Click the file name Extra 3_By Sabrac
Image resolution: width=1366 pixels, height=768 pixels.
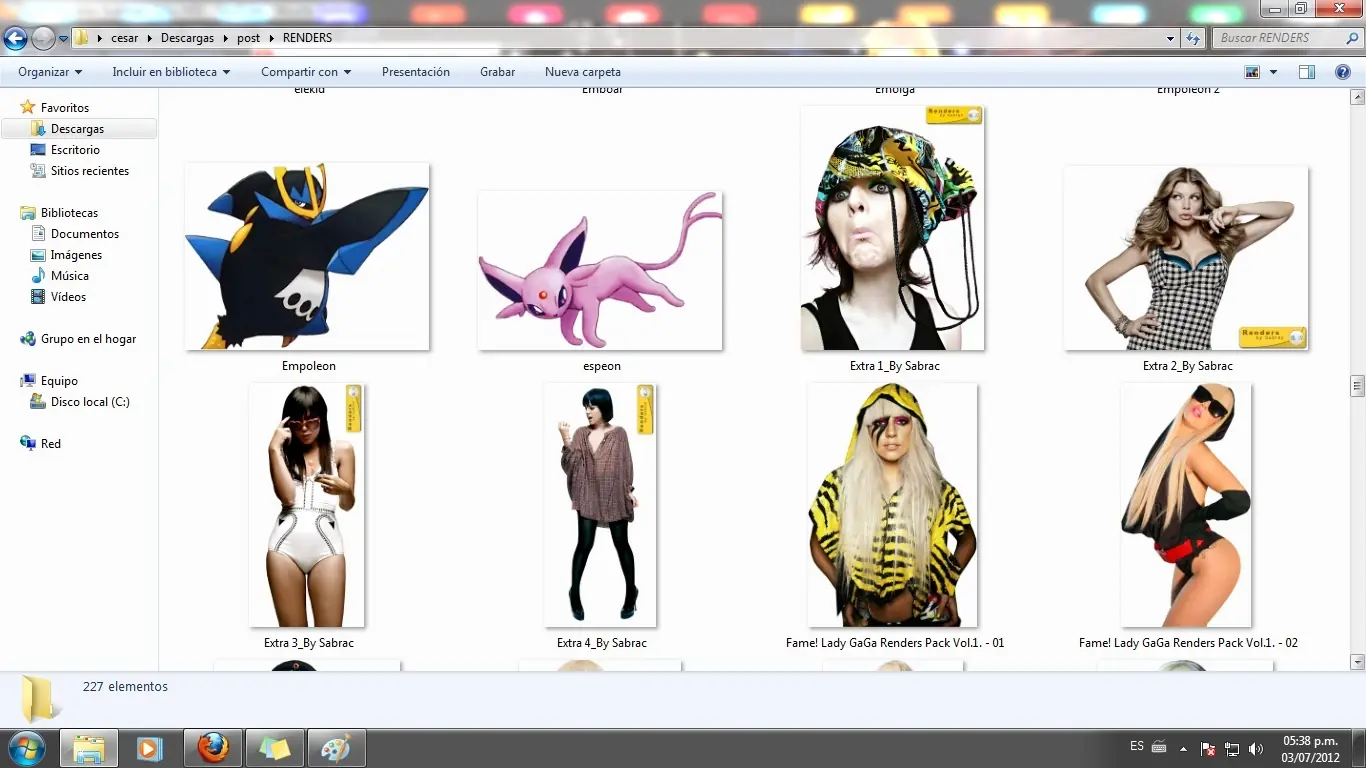coord(309,643)
